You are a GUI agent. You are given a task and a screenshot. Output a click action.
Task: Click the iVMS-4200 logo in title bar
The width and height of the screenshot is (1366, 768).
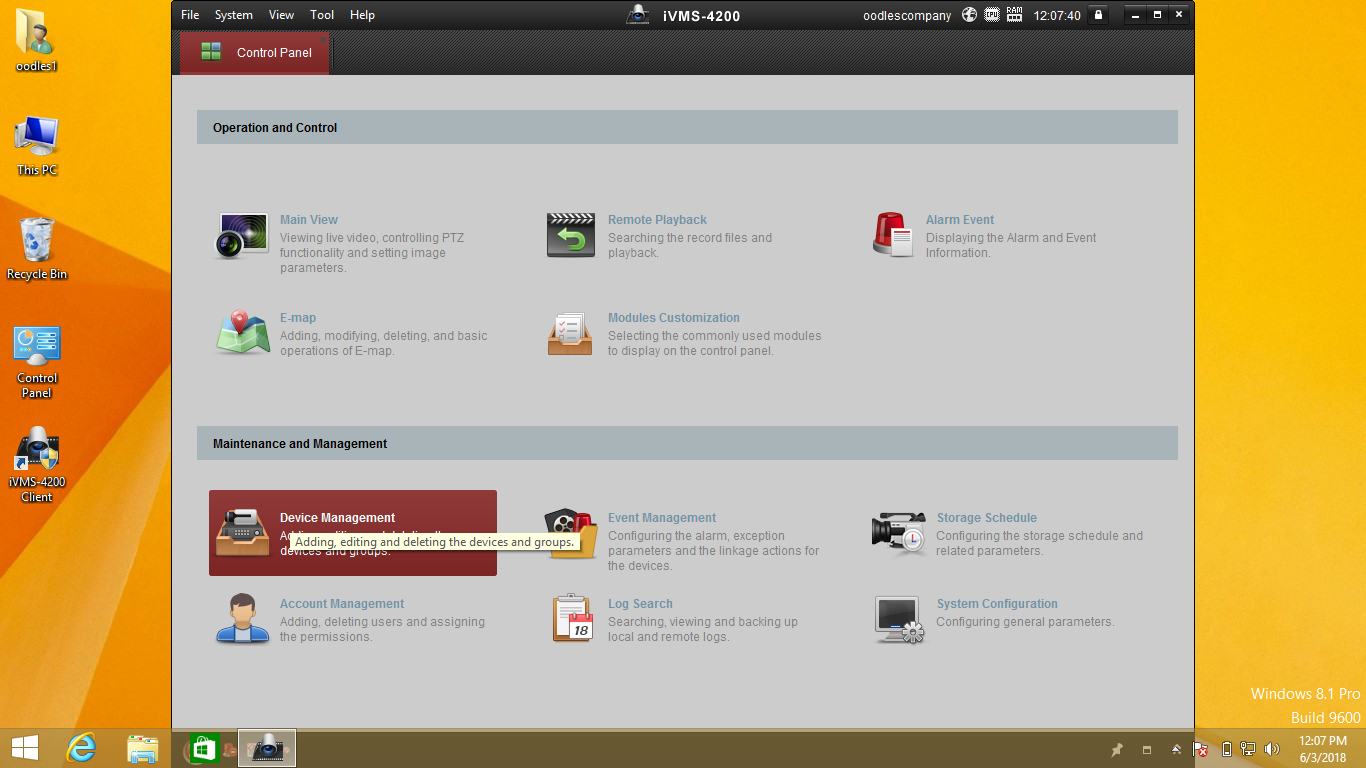pos(637,14)
